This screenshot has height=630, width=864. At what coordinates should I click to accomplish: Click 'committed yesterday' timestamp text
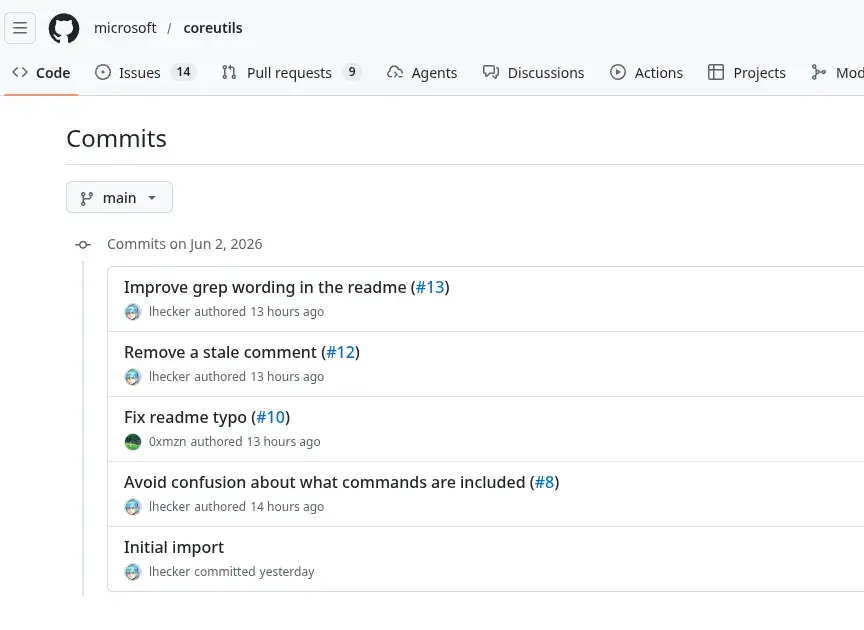tap(254, 572)
